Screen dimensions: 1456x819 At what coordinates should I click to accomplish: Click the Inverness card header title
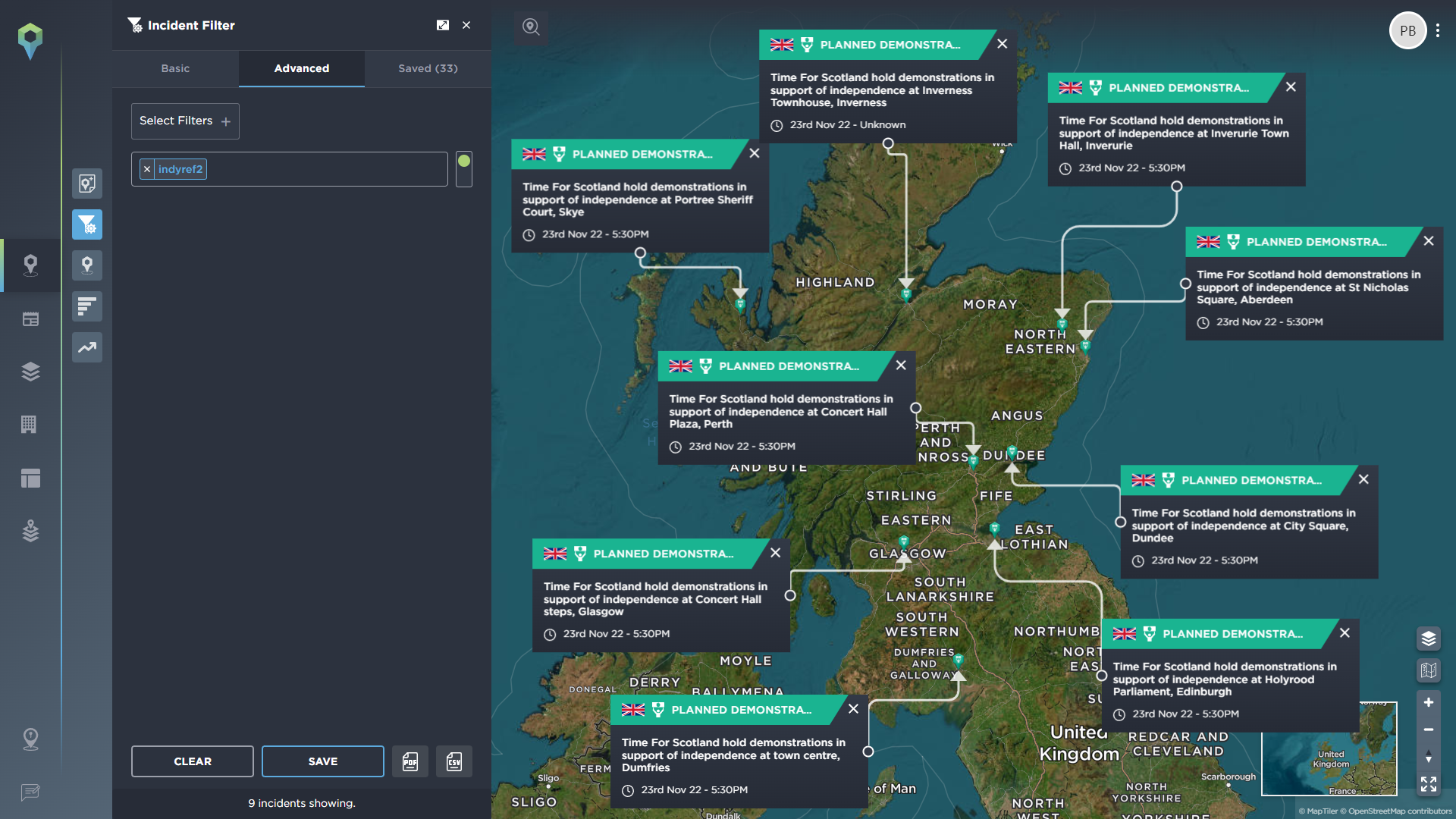890,45
